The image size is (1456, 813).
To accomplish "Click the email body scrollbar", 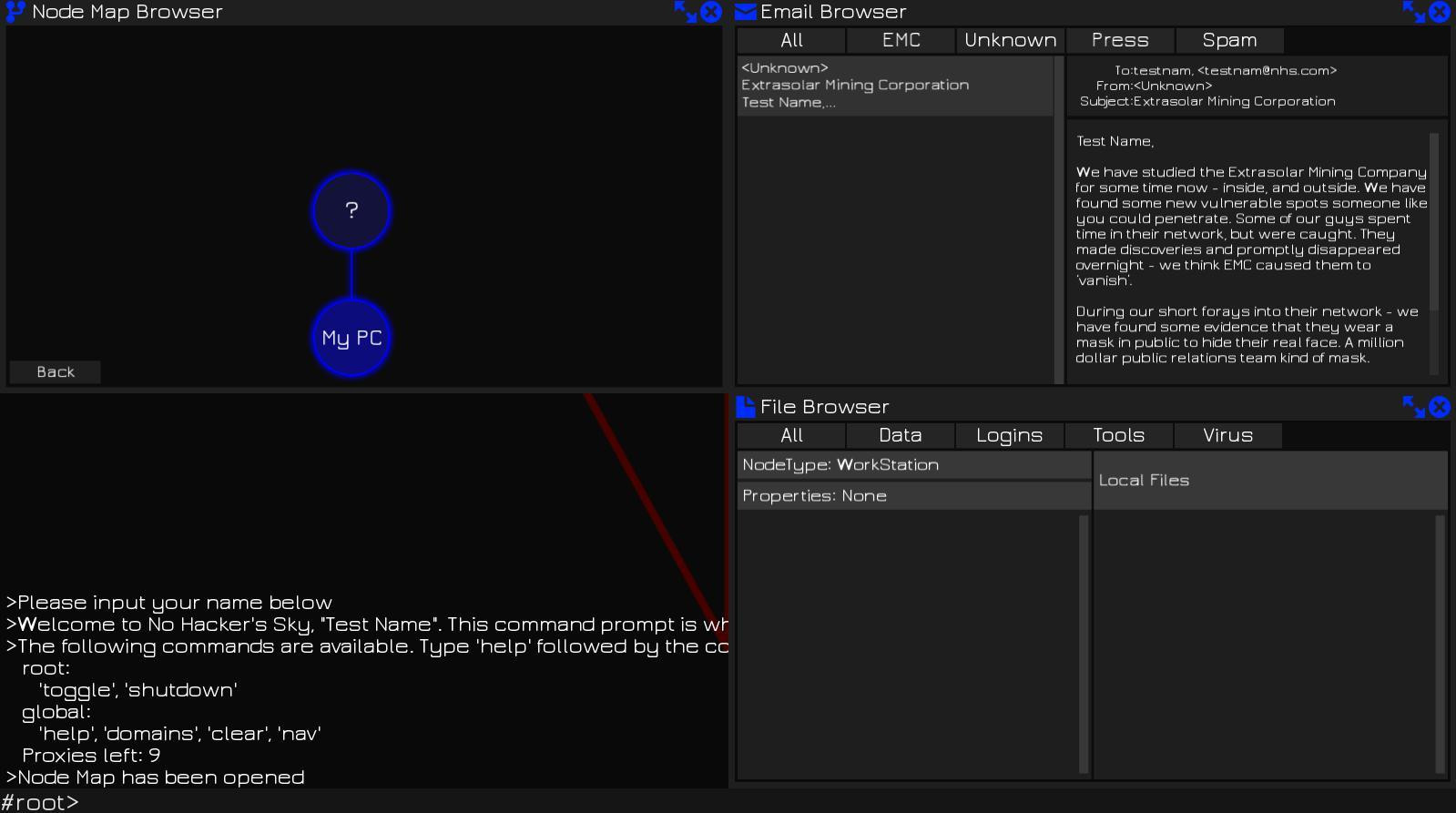I will click(x=1434, y=221).
